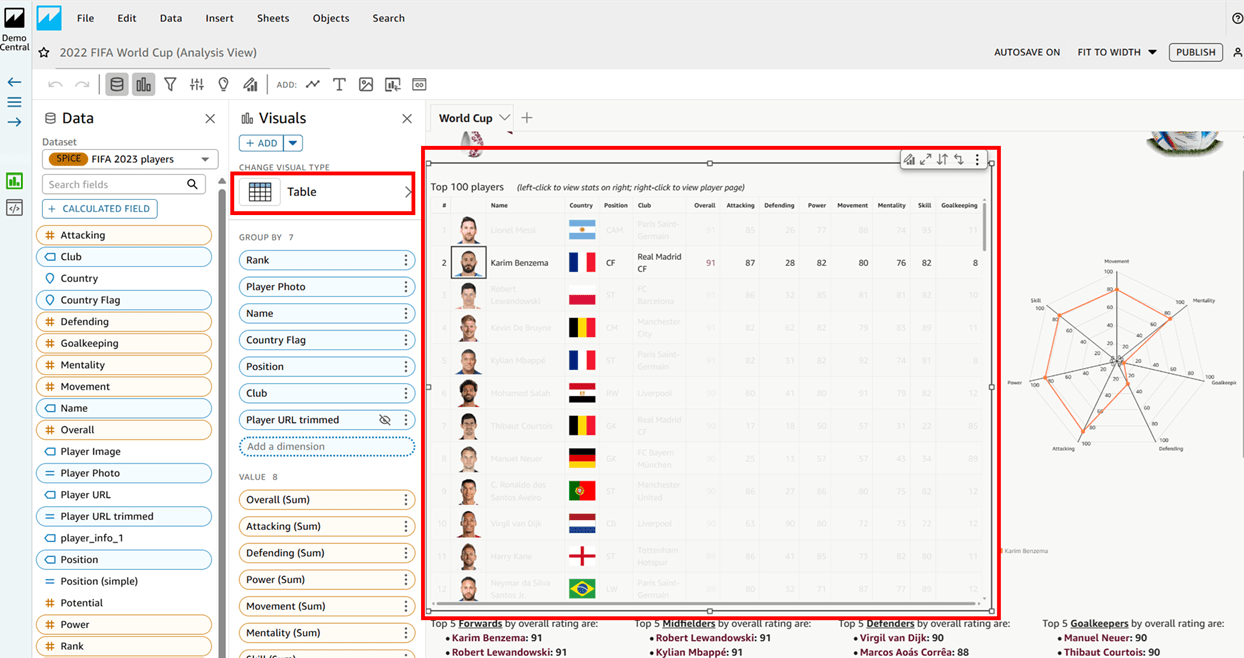Open the Sheets menu
The image size is (1244, 658).
tap(273, 18)
